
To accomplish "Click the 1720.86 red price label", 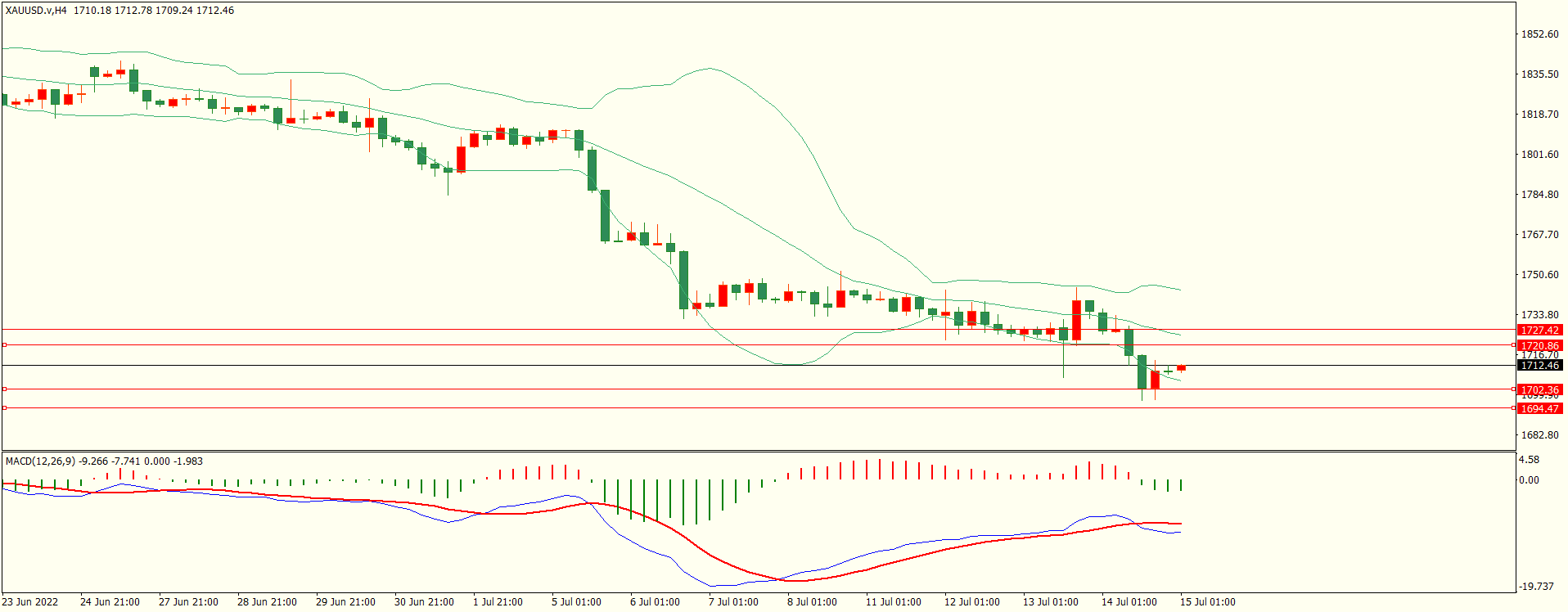I will pos(1539,346).
